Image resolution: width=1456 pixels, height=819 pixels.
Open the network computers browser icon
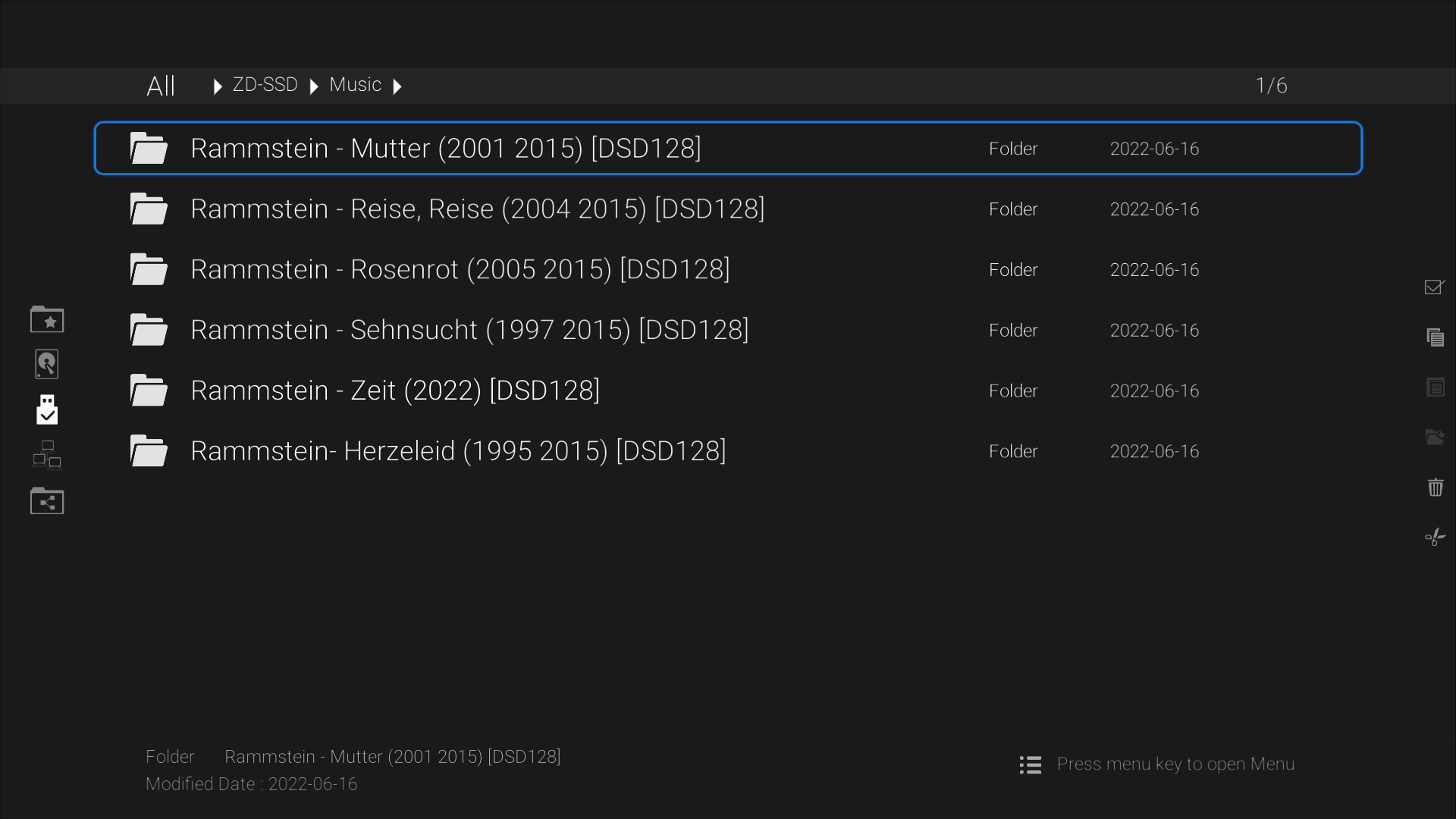tap(47, 455)
